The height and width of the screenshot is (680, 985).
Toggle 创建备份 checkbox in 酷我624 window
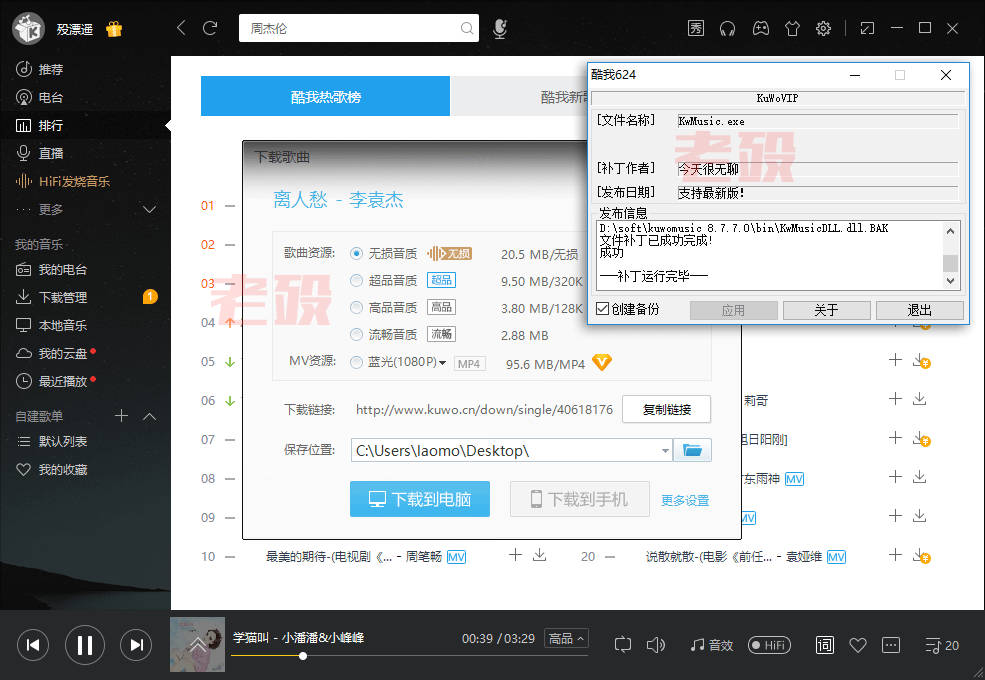pos(602,309)
